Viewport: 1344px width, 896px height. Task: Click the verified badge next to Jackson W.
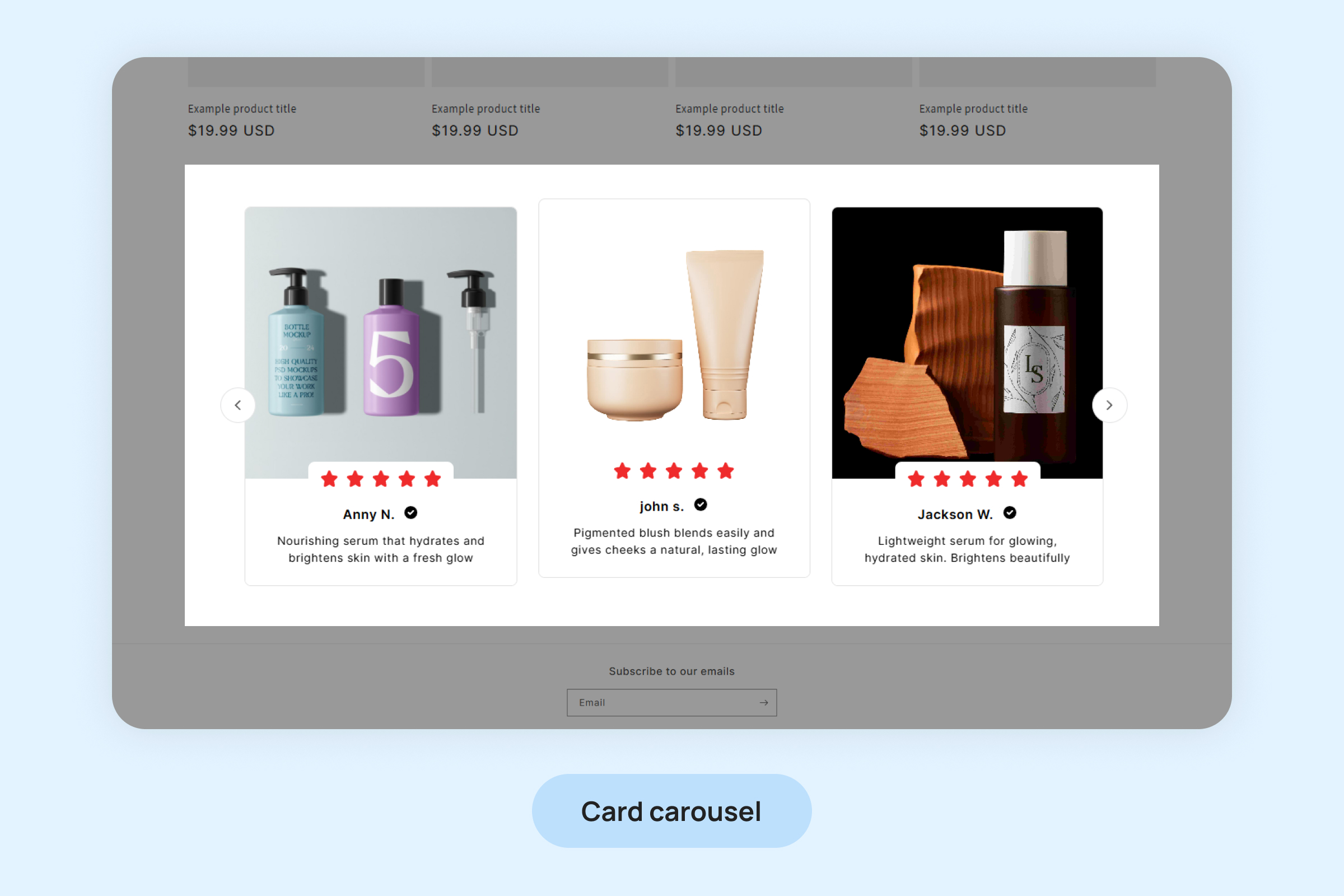(1010, 512)
